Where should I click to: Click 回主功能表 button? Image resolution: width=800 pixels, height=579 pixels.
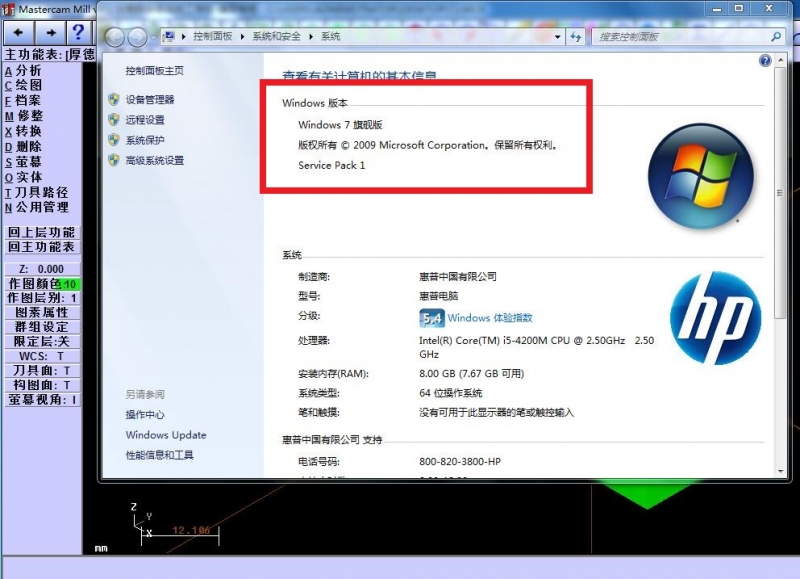[x=42, y=247]
